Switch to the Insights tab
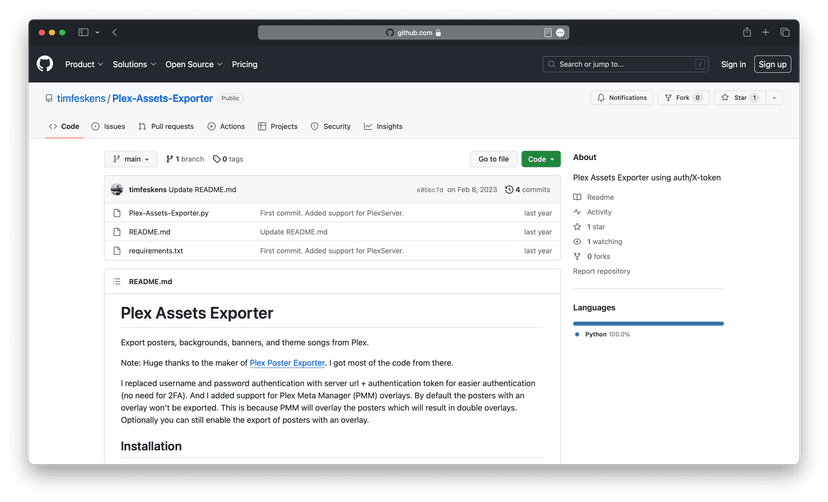This screenshot has height=502, width=828. [383, 126]
